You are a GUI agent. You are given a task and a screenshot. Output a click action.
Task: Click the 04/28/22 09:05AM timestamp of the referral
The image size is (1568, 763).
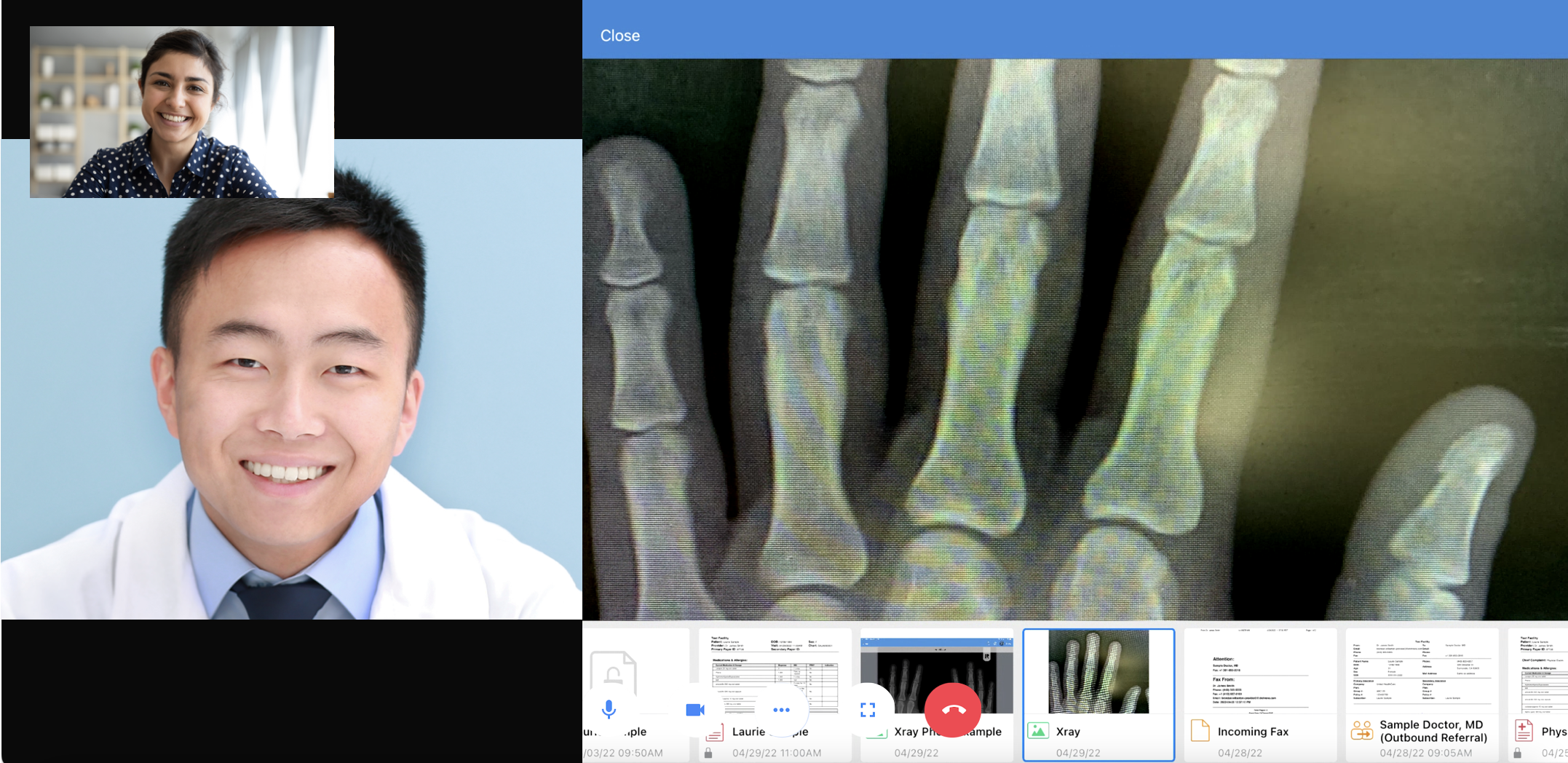click(1425, 753)
